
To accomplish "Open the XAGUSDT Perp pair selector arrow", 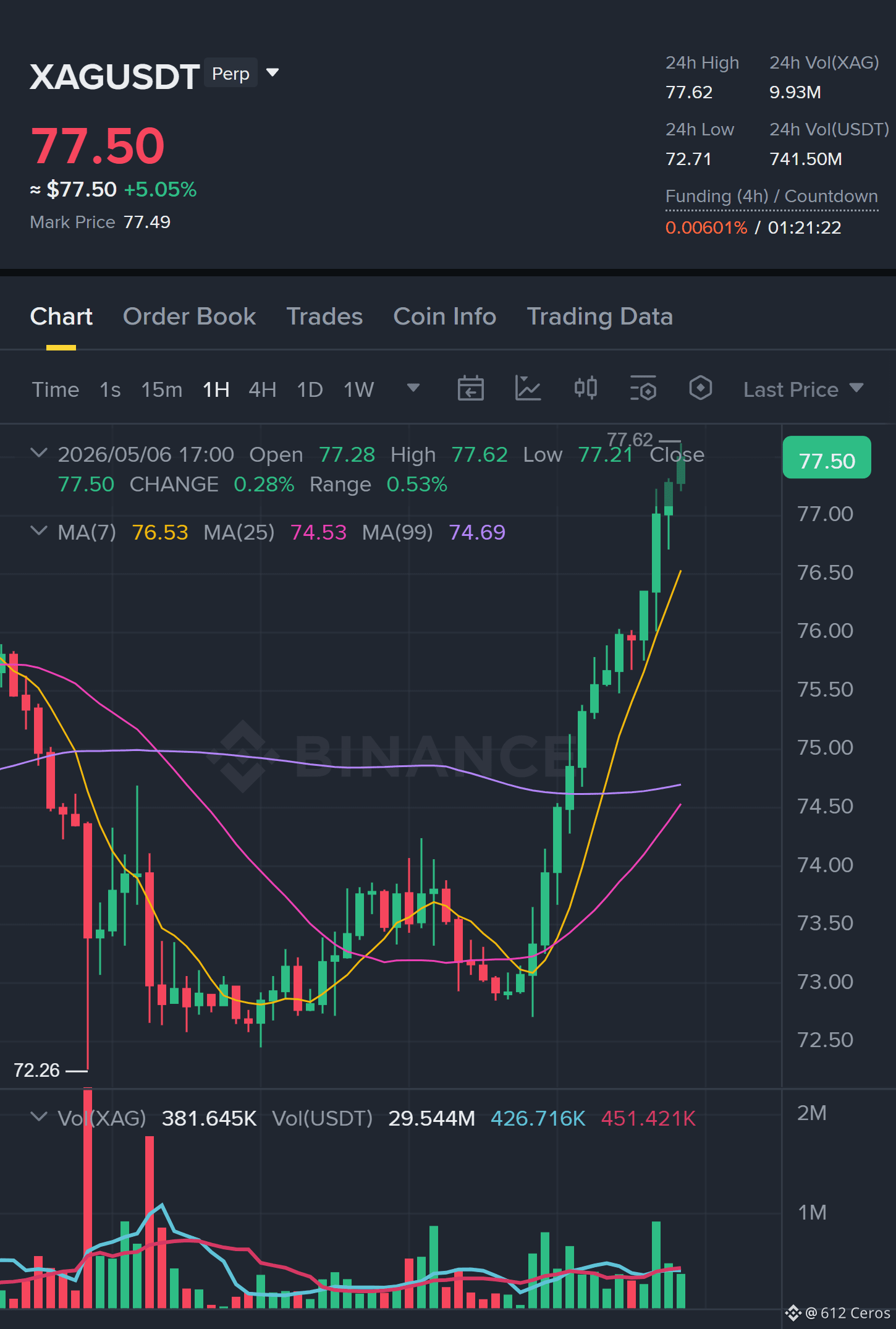I will tap(273, 73).
